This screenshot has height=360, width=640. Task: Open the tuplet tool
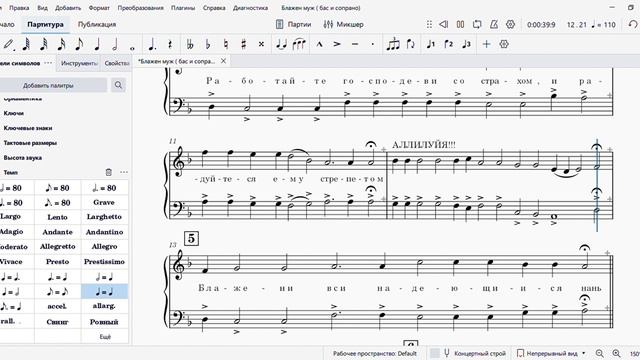click(x=393, y=44)
